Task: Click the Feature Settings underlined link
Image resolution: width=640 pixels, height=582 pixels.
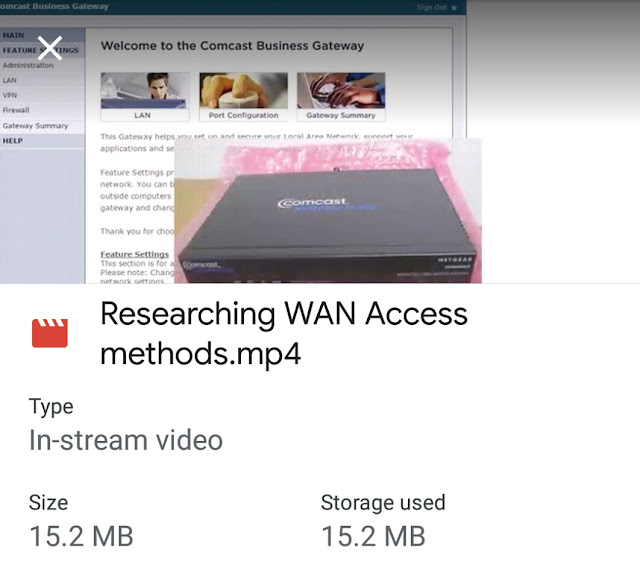Action: (135, 254)
